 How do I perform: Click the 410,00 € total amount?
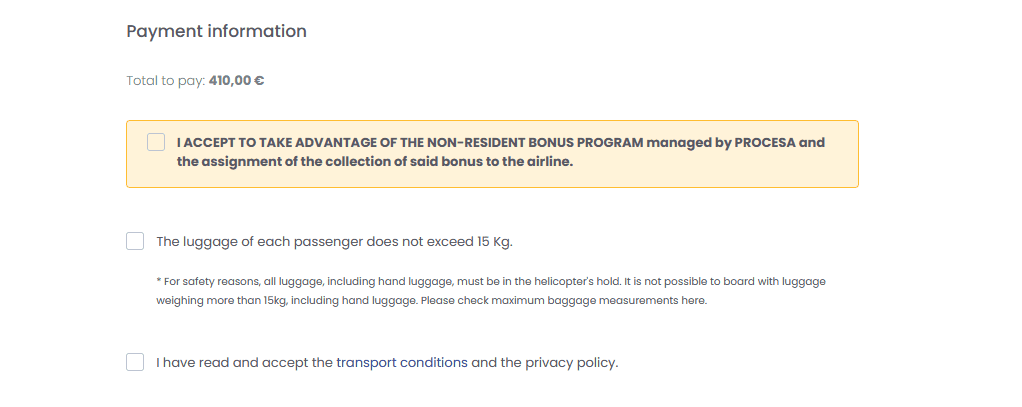point(236,81)
